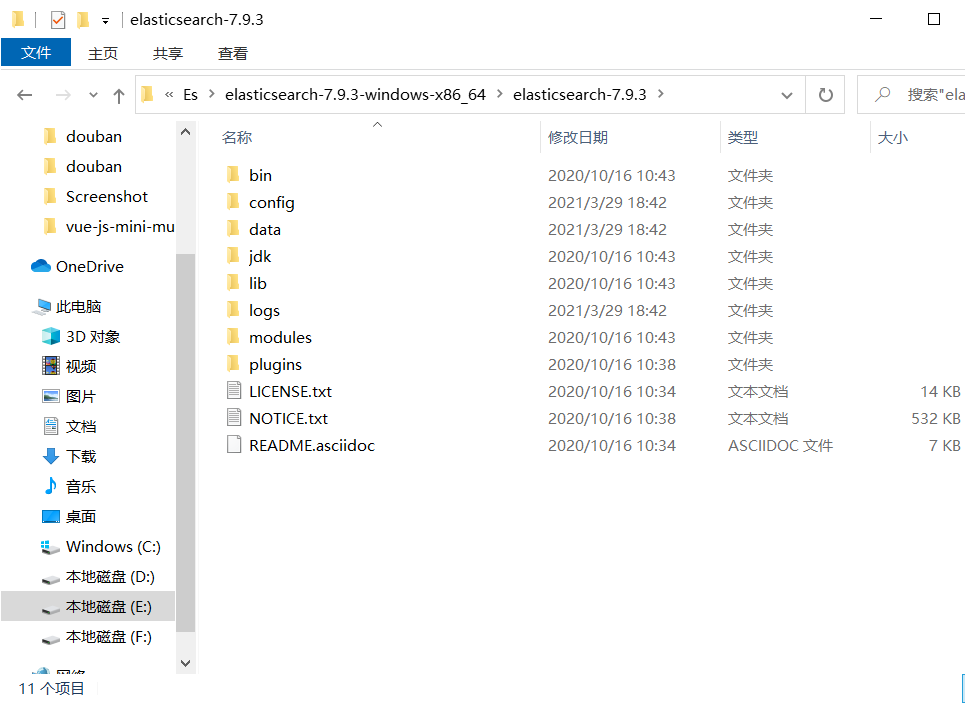Click the 532 KB size value
The image size is (965, 704).
pyautogui.click(x=935, y=418)
